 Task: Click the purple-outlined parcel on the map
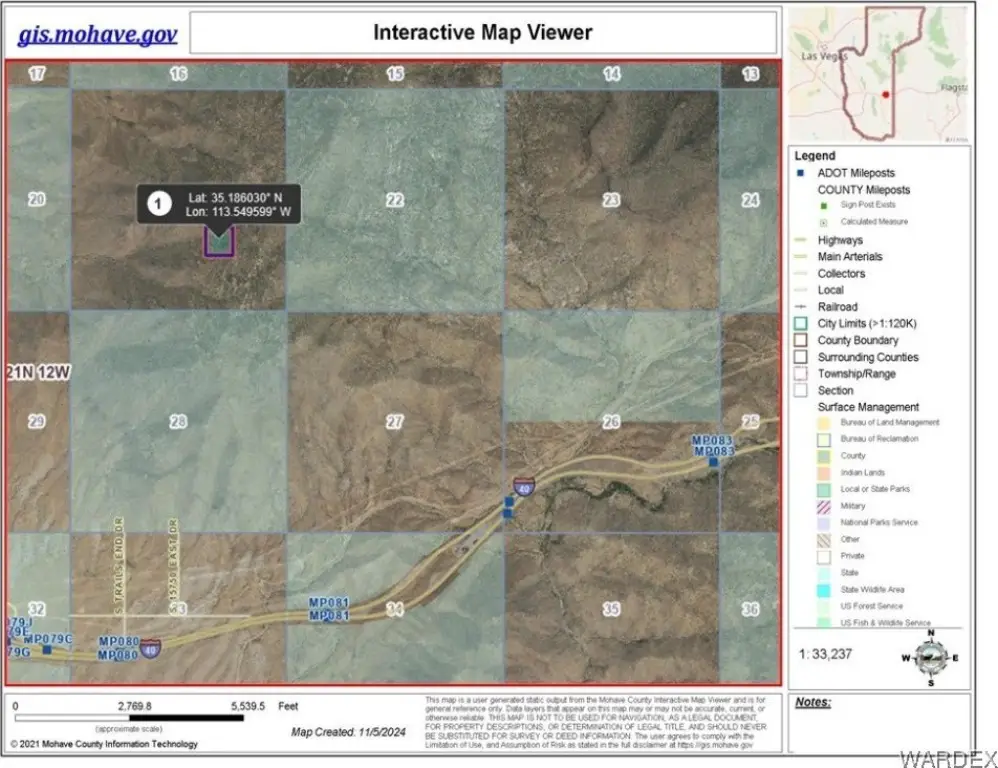219,242
